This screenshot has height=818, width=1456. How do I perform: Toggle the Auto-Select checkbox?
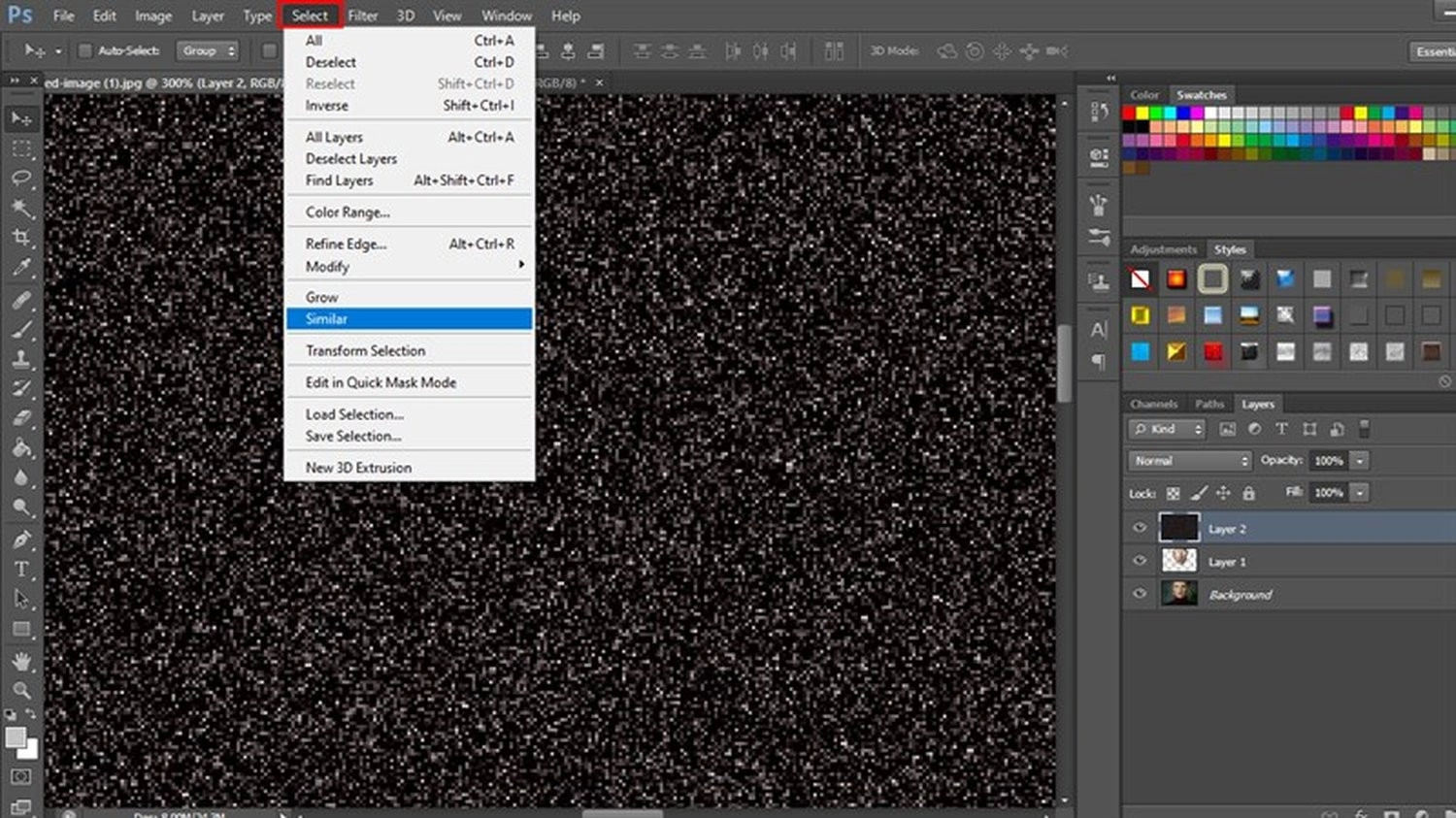point(85,50)
